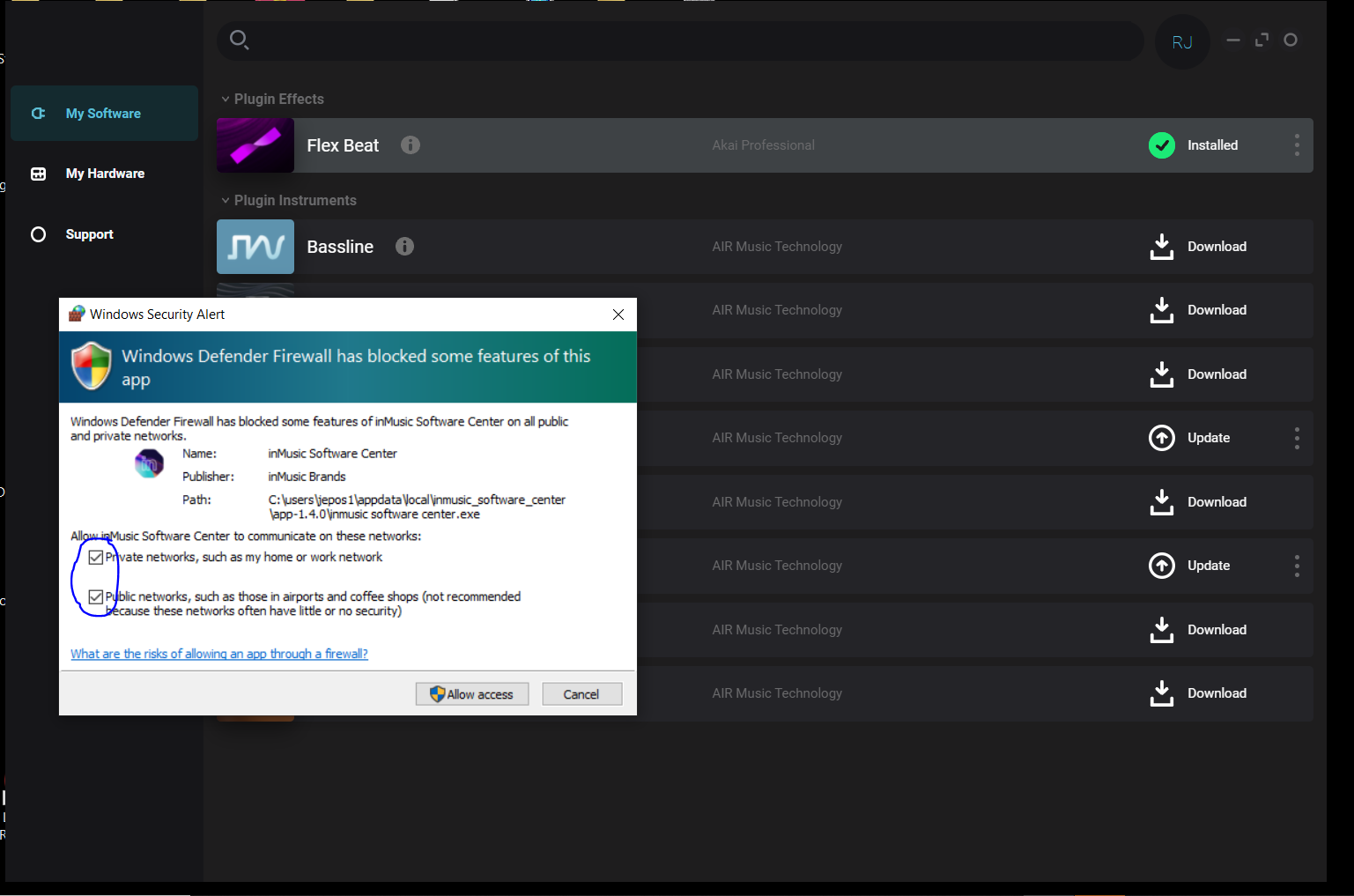Click the Flex Beat thumbnail
1354x896 pixels.
point(255,145)
